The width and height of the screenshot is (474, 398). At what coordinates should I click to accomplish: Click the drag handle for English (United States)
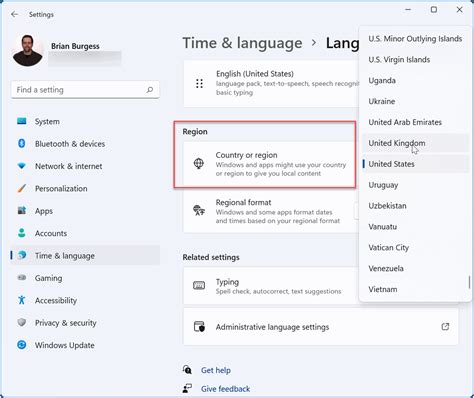click(x=199, y=83)
